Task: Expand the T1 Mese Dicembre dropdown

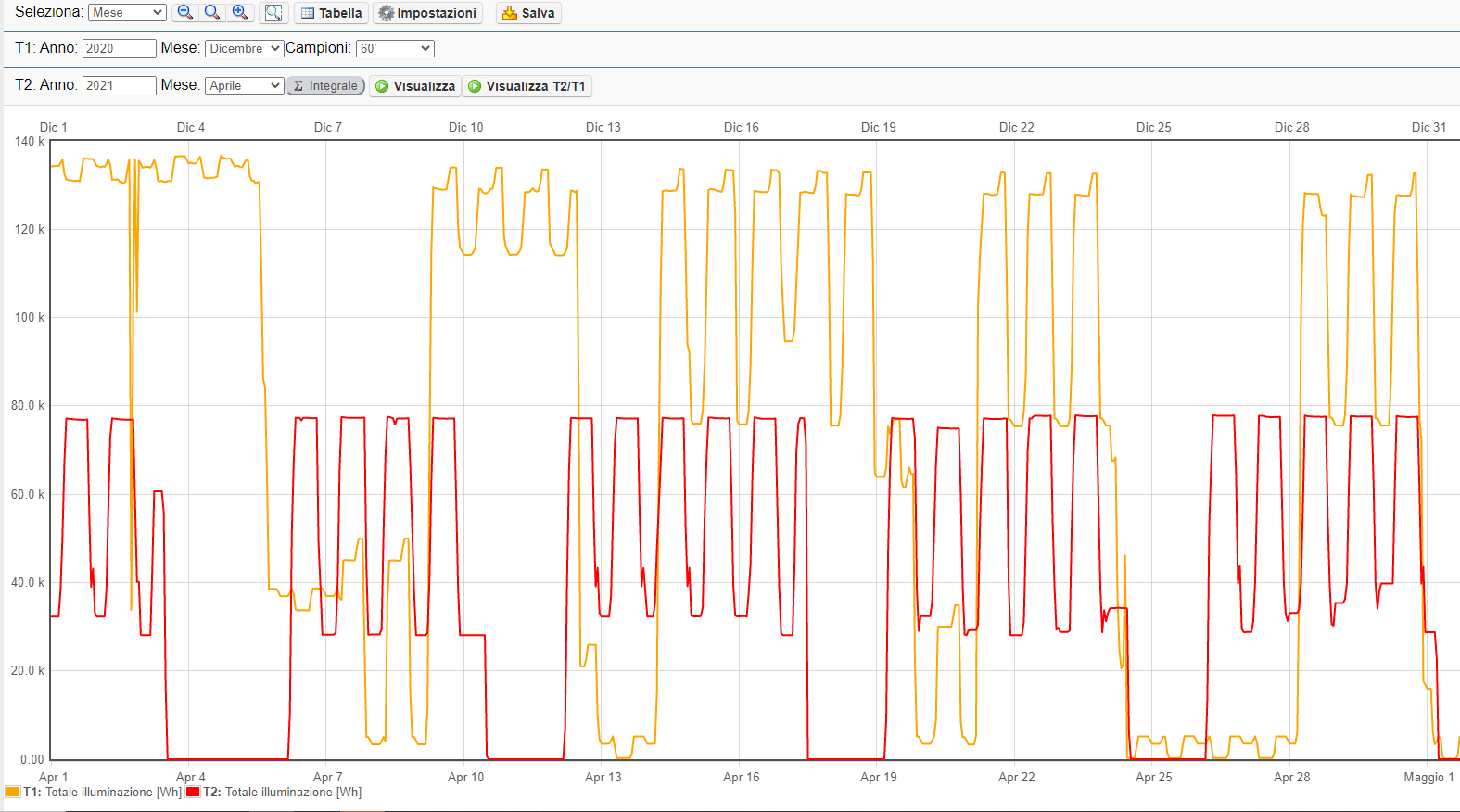Action: (x=244, y=48)
